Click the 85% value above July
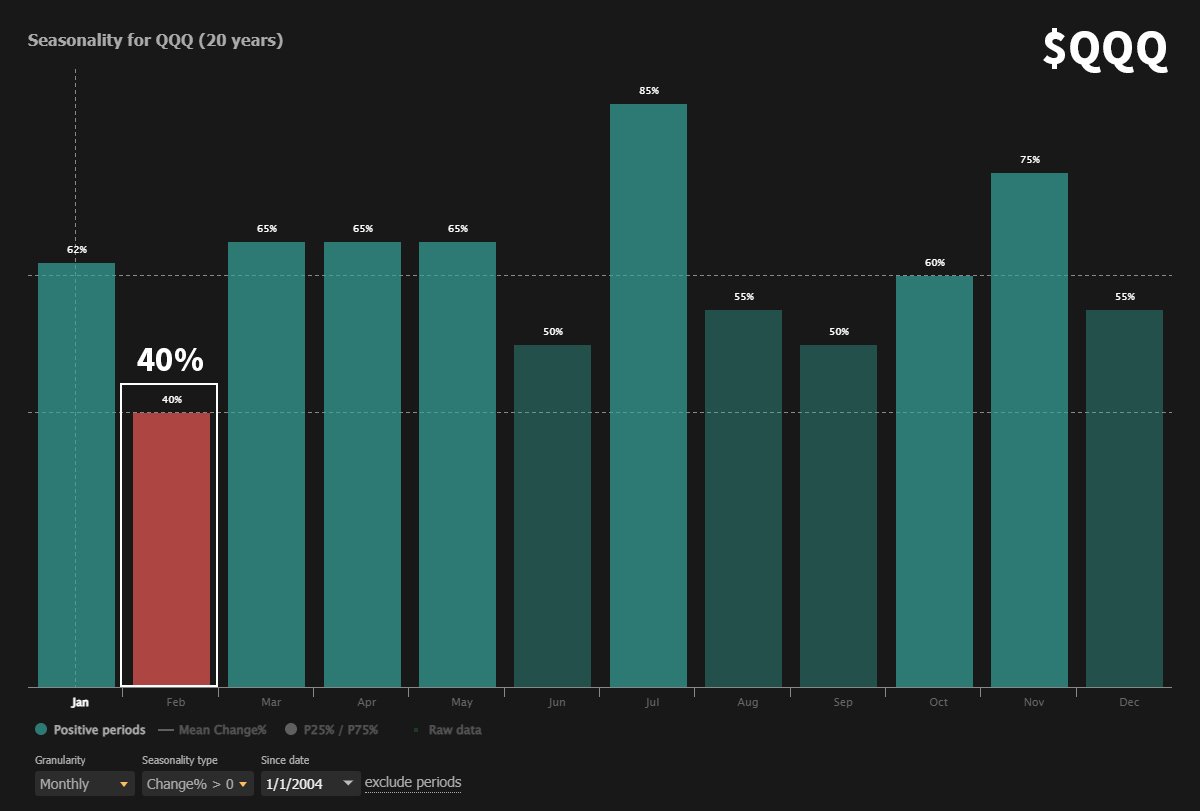 pyautogui.click(x=649, y=91)
